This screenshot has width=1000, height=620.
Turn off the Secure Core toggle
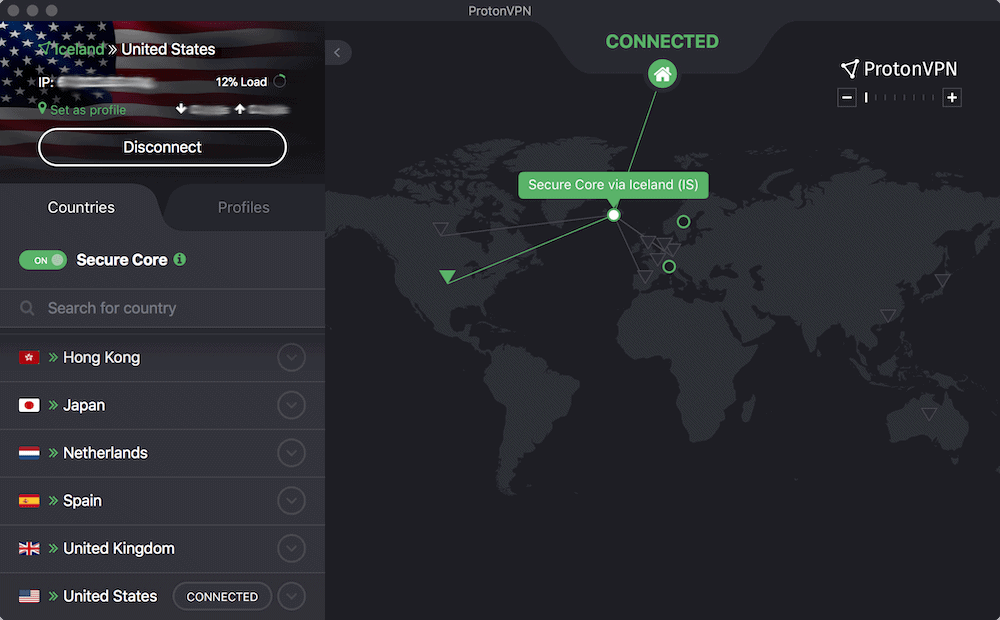pos(43,260)
